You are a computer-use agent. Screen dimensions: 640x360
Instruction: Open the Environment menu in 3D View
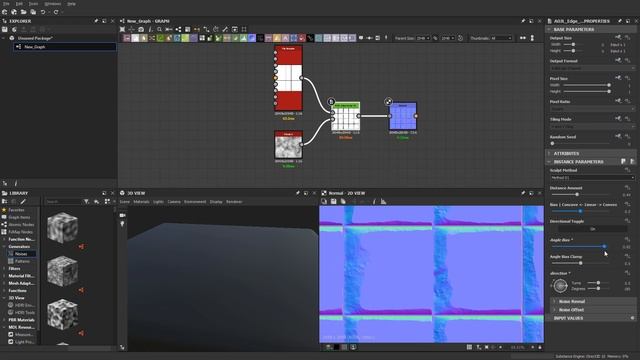click(x=195, y=202)
